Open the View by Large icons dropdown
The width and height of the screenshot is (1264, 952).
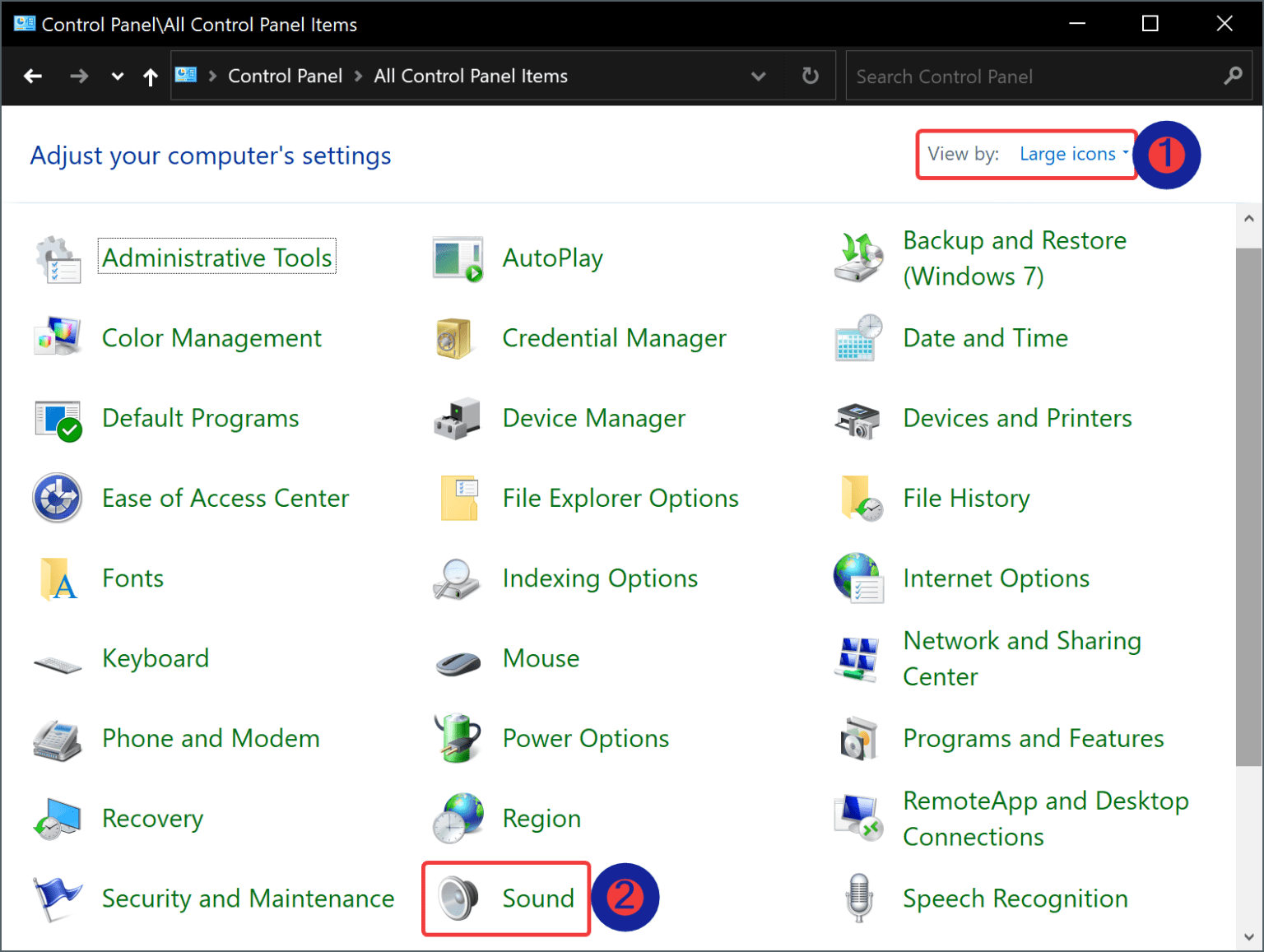pyautogui.click(x=1070, y=154)
